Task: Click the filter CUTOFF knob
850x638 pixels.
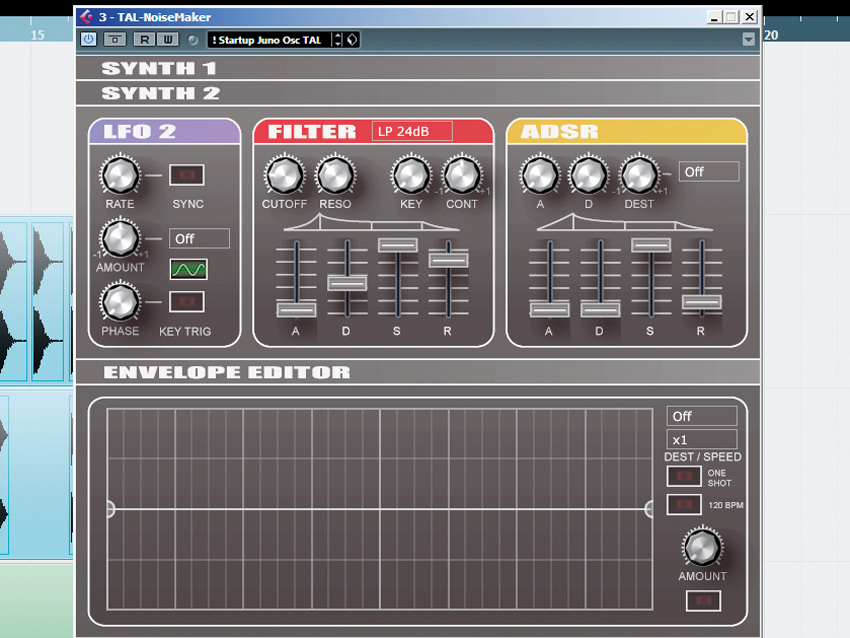Action: coord(285,175)
